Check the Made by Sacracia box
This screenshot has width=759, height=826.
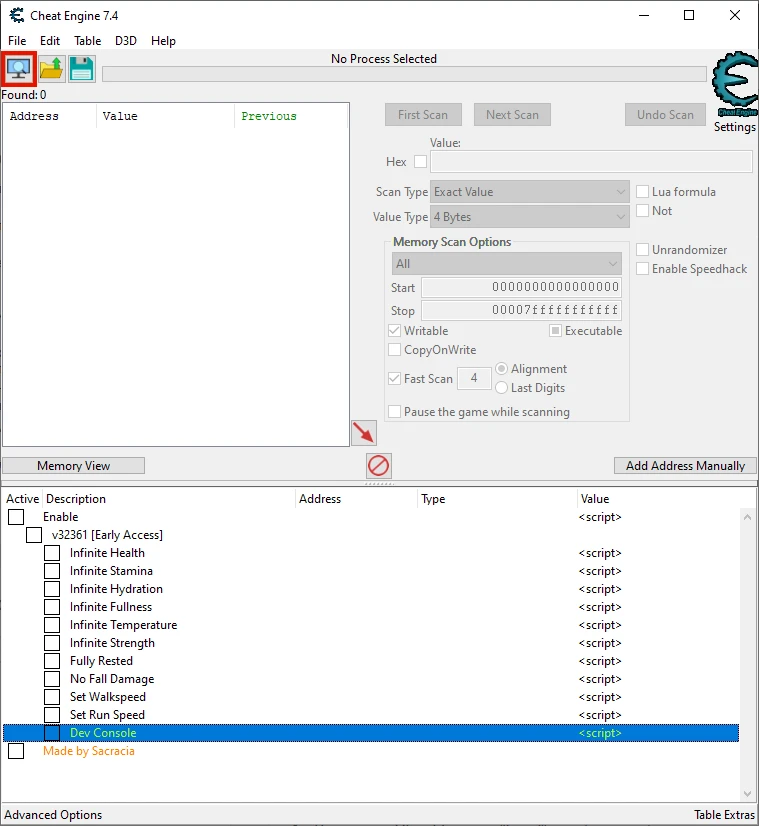click(x=16, y=751)
